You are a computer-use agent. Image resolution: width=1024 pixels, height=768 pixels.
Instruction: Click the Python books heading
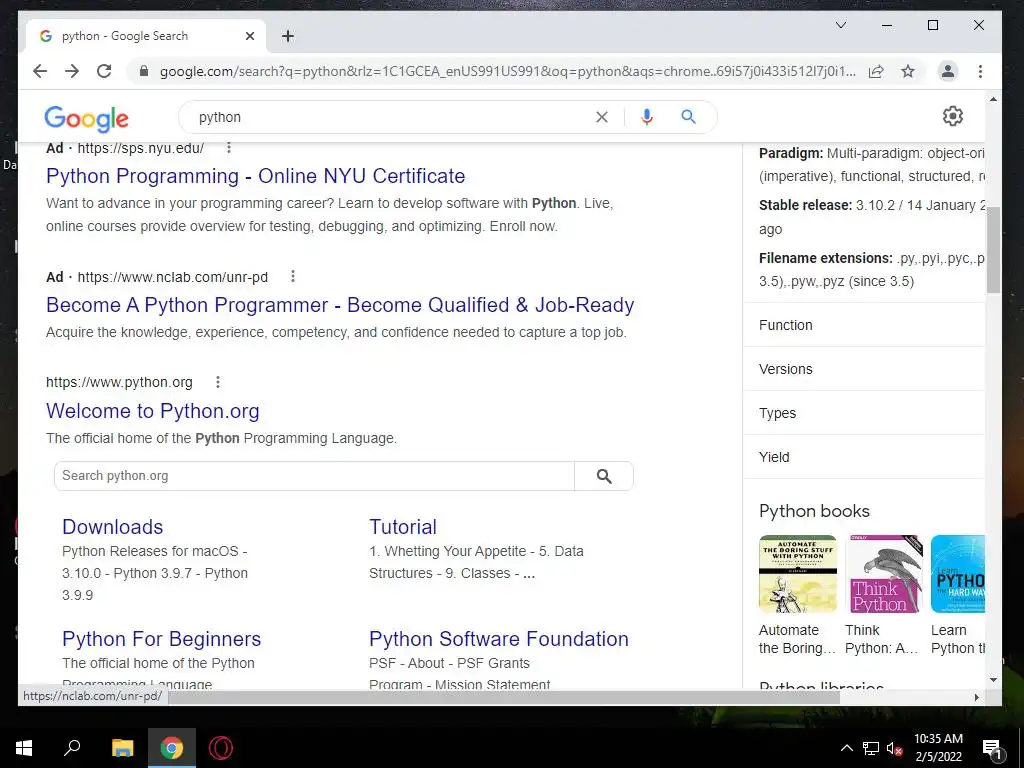pyautogui.click(x=814, y=511)
